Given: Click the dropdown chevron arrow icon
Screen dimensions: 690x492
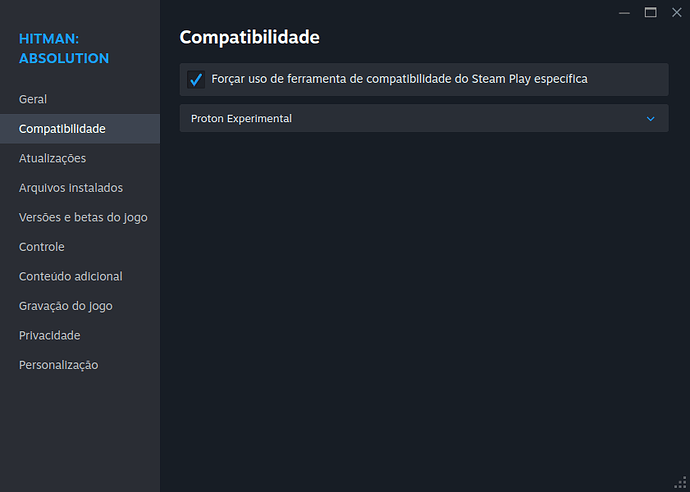Looking at the screenshot, I should pos(650,119).
